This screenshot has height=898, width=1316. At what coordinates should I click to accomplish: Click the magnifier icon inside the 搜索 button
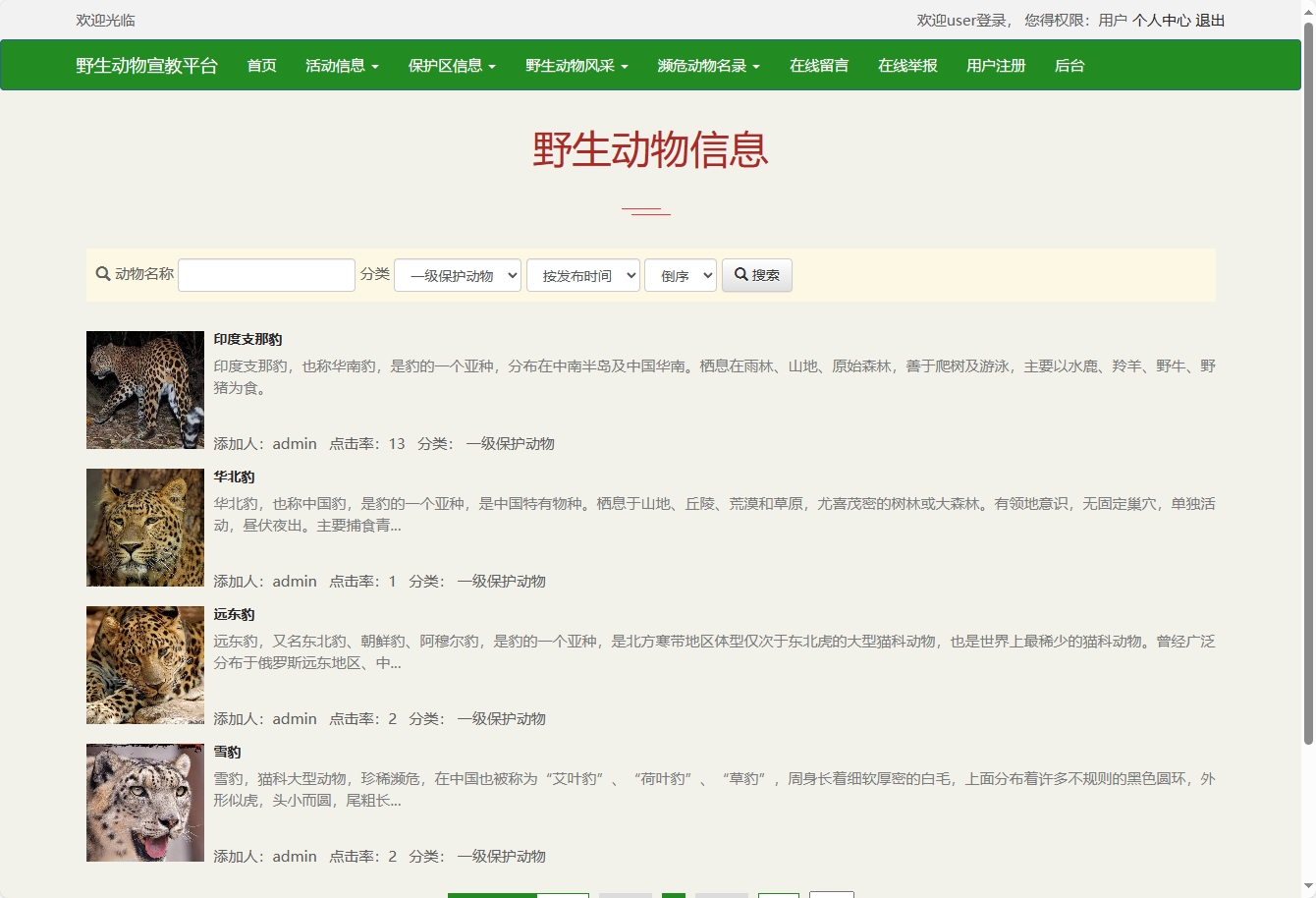click(x=742, y=275)
